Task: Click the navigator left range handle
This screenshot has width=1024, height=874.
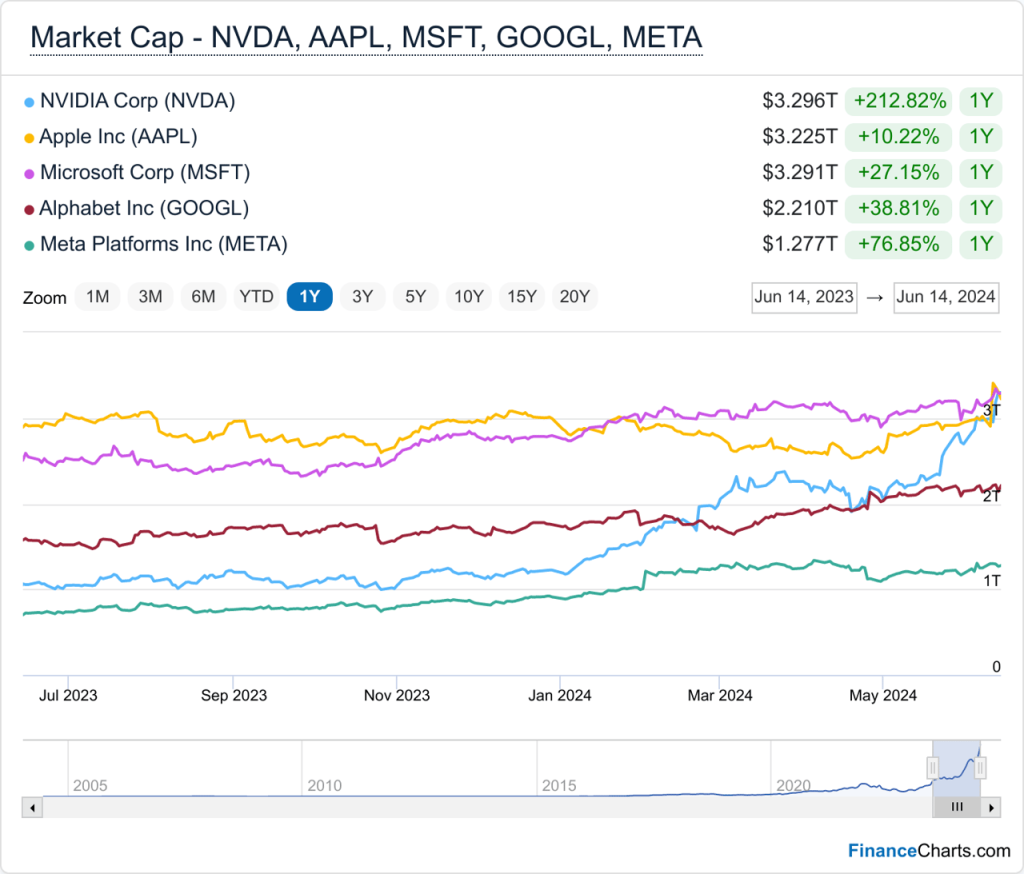Action: coord(933,768)
